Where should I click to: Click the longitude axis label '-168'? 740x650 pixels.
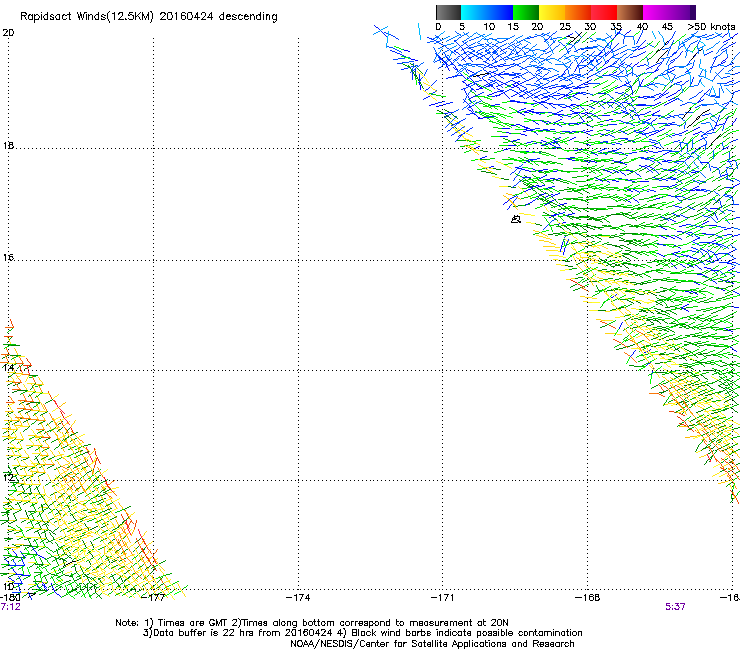pyautogui.click(x=588, y=598)
